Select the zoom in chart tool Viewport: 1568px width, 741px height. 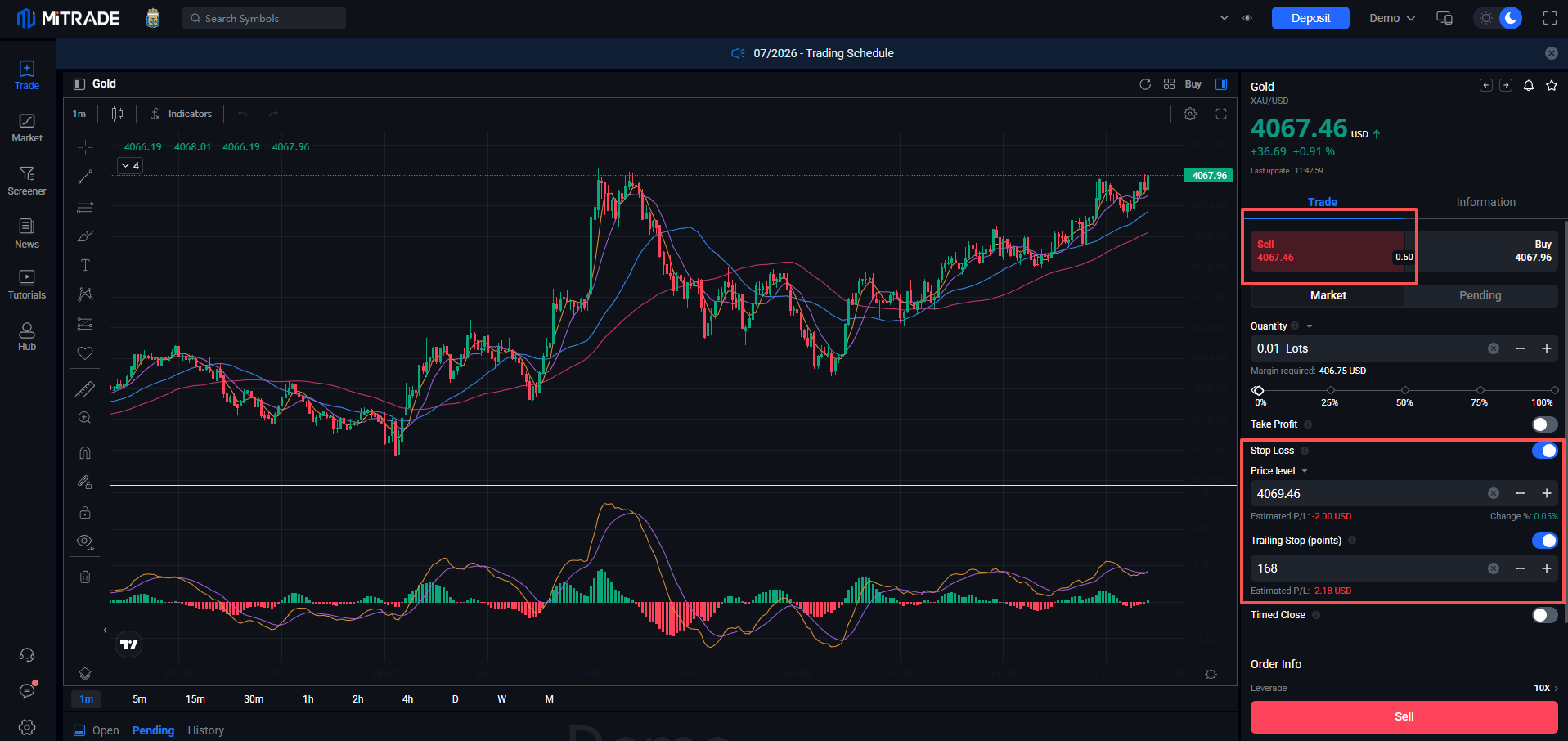pos(85,418)
